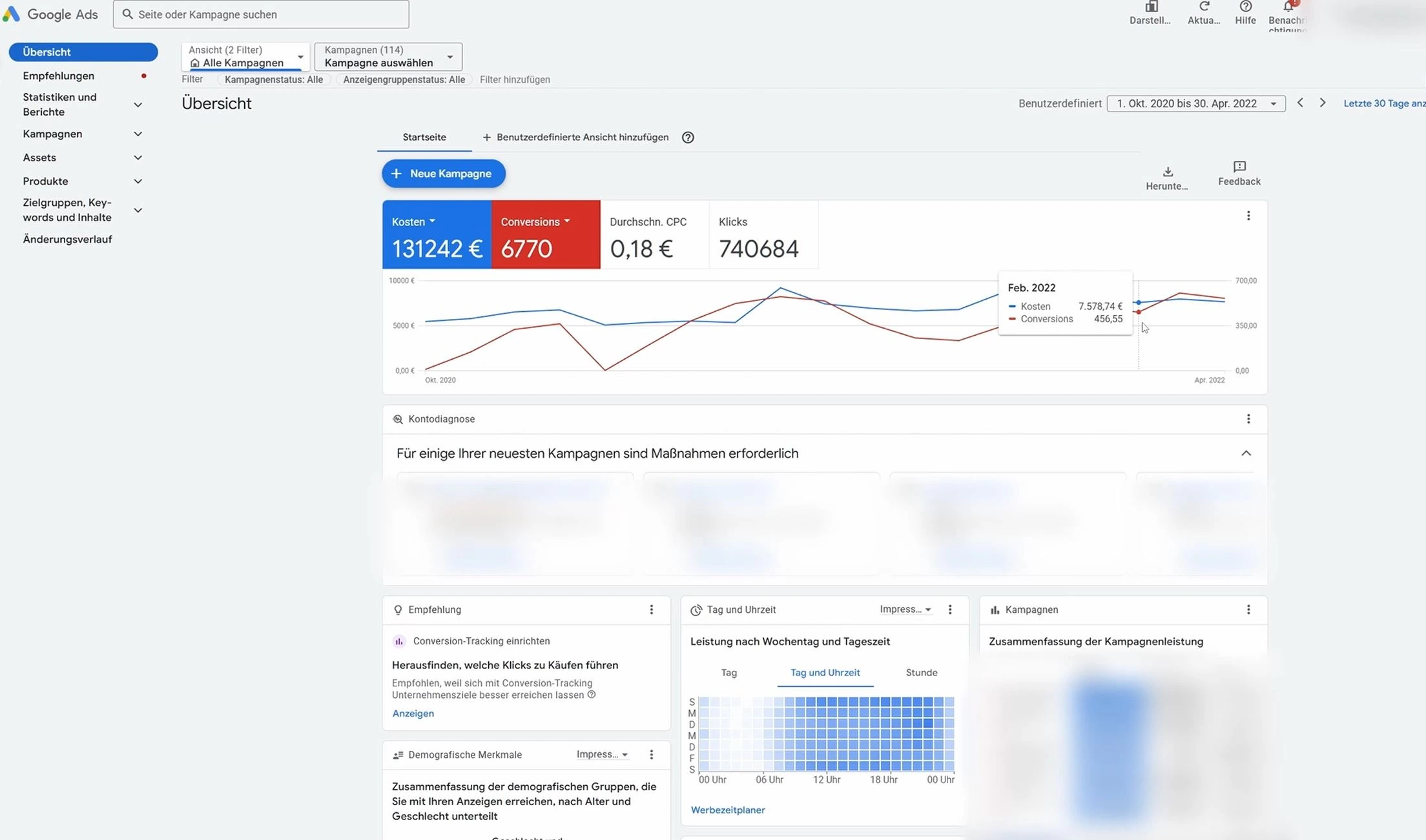The height and width of the screenshot is (840, 1426).
Task: Toggle the Conversions metric card
Action: point(546,234)
